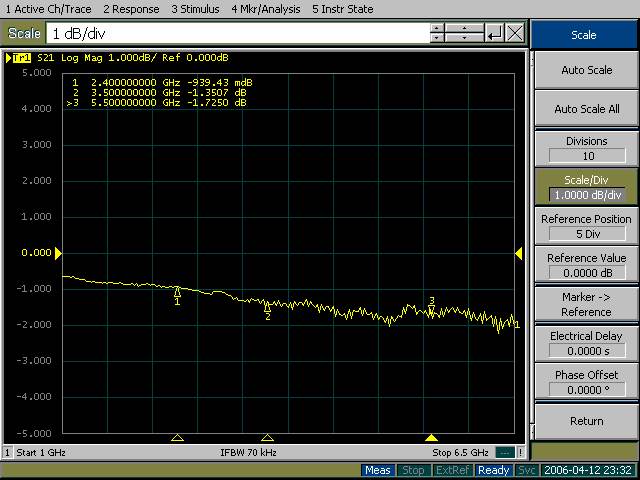
Task: Click the Tr1 trace label
Action: (x=22, y=58)
